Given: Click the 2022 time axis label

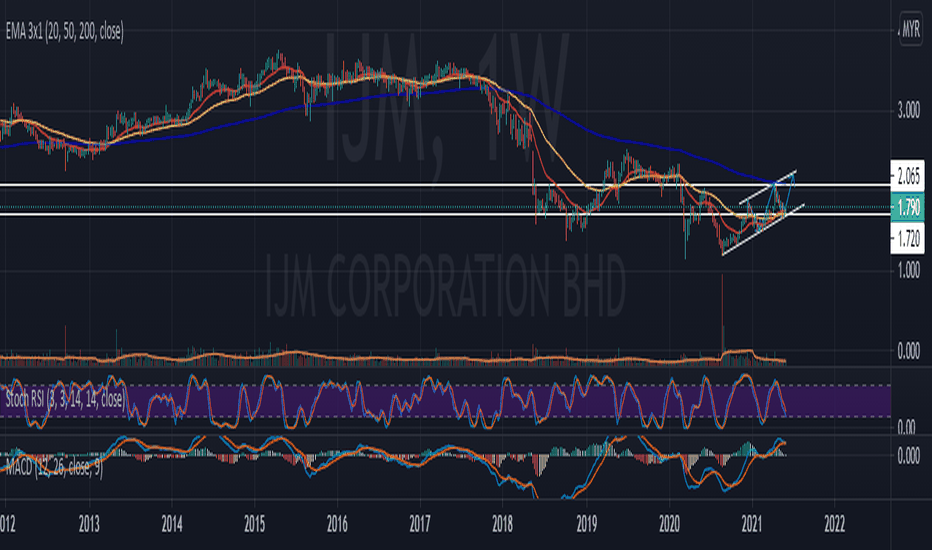Looking at the screenshot, I should pos(834,524).
